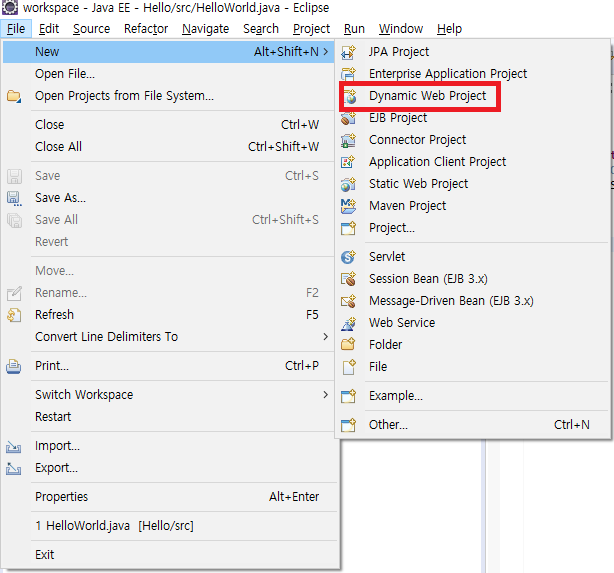This screenshot has height=573, width=614.
Task: Click the Static Web Project icon
Action: tap(348, 184)
